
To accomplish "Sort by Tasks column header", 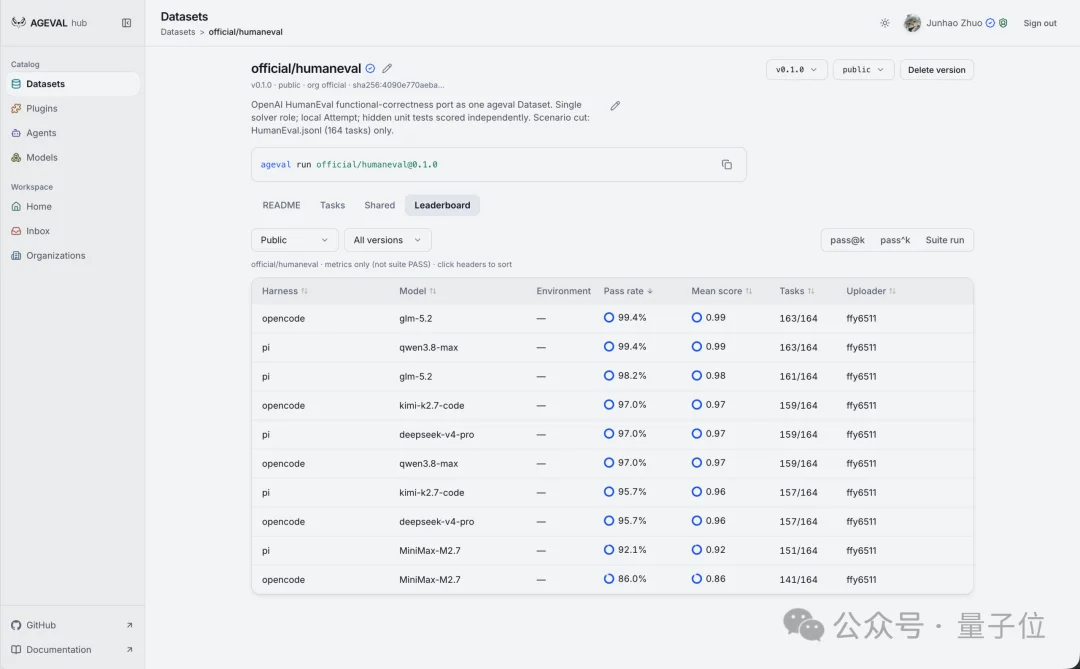I will coord(797,291).
